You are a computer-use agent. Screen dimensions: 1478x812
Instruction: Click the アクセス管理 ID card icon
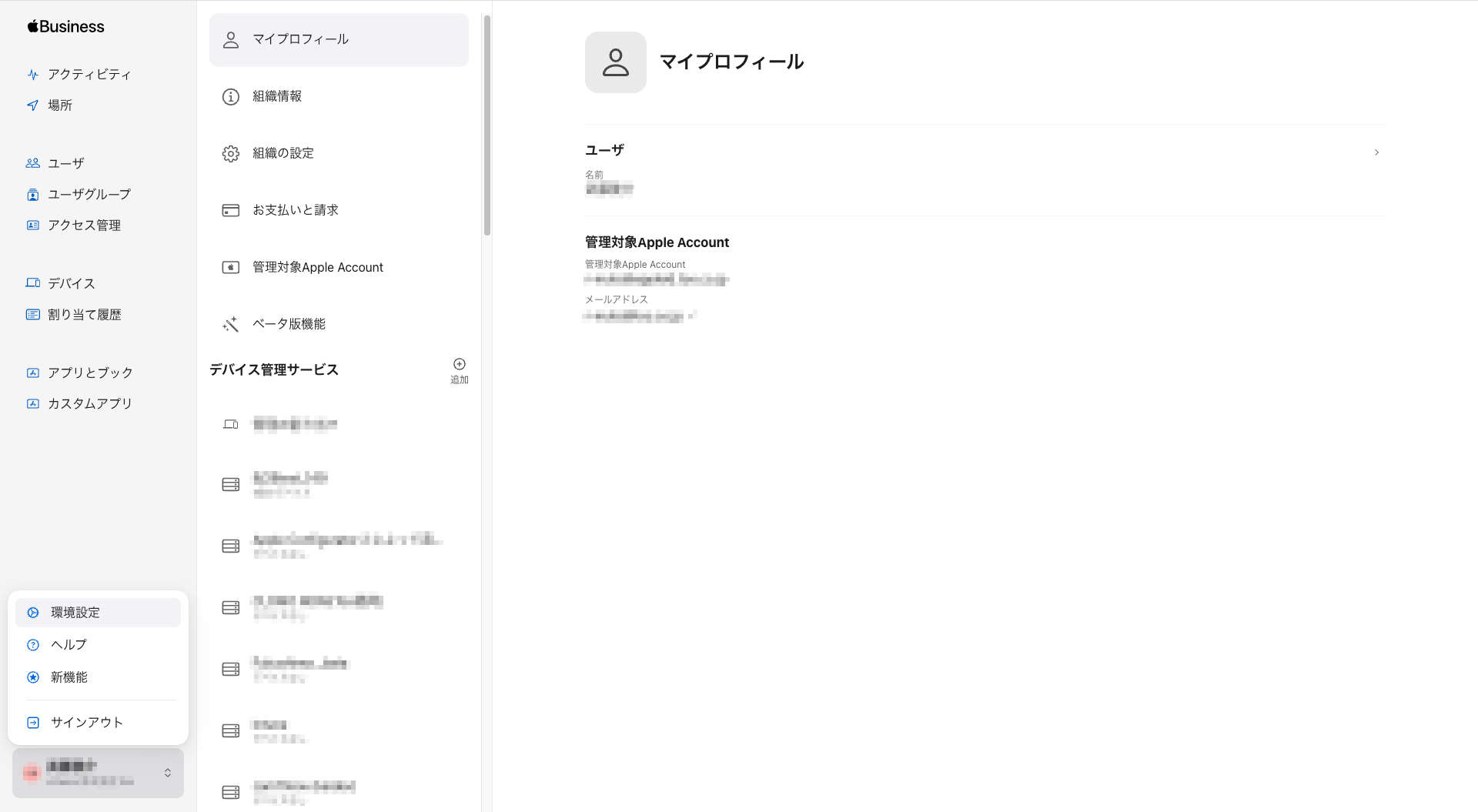tap(32, 225)
